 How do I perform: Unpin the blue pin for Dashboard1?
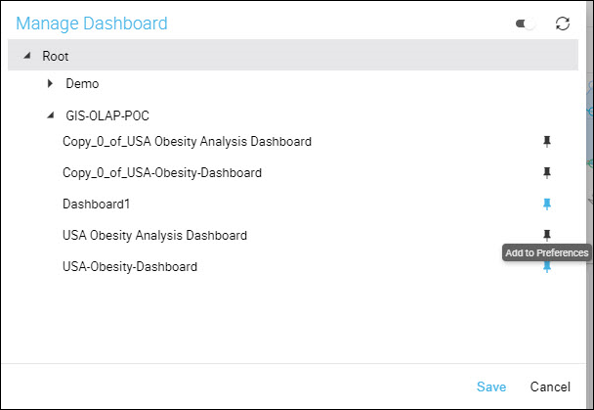[x=547, y=204]
